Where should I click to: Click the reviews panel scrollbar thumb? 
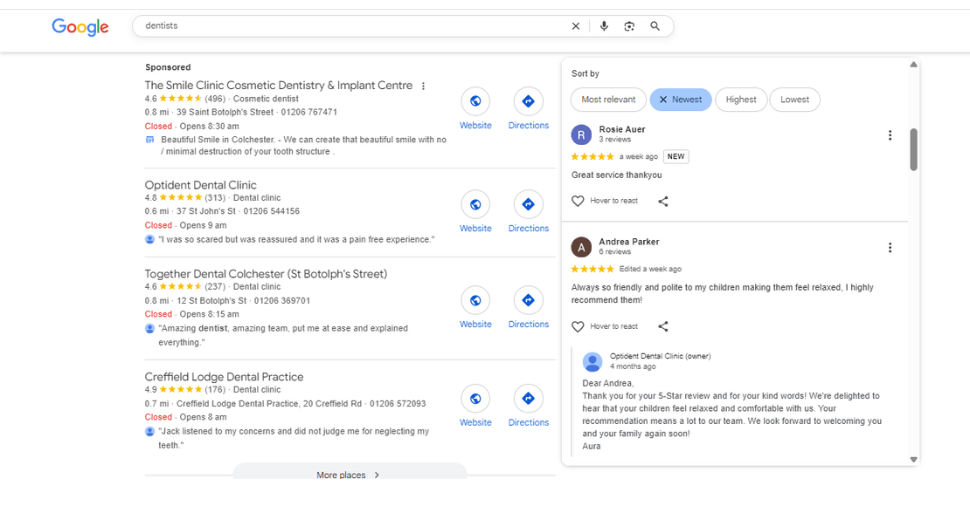913,149
